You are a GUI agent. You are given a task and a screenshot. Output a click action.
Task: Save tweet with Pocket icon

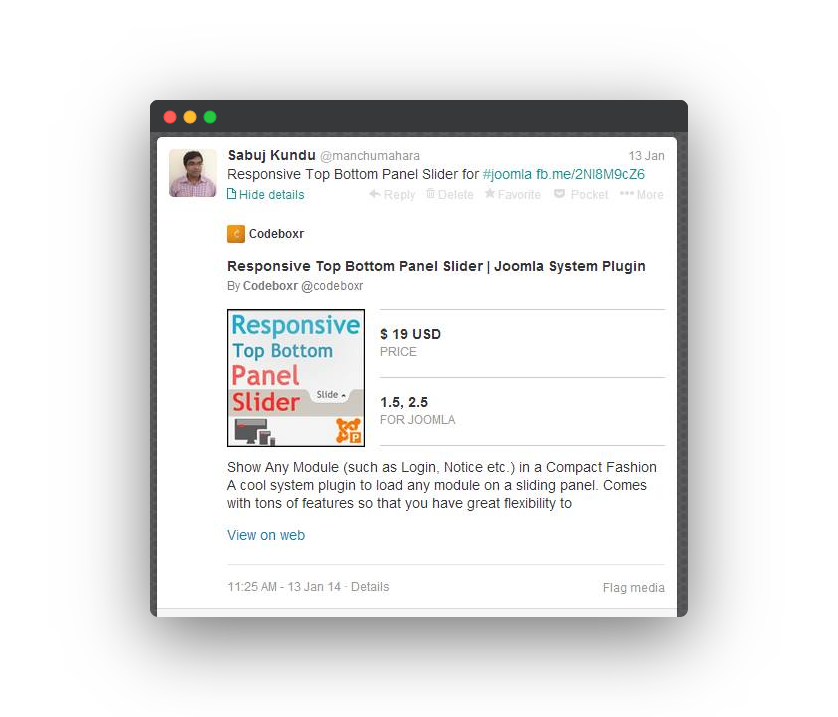(x=559, y=193)
